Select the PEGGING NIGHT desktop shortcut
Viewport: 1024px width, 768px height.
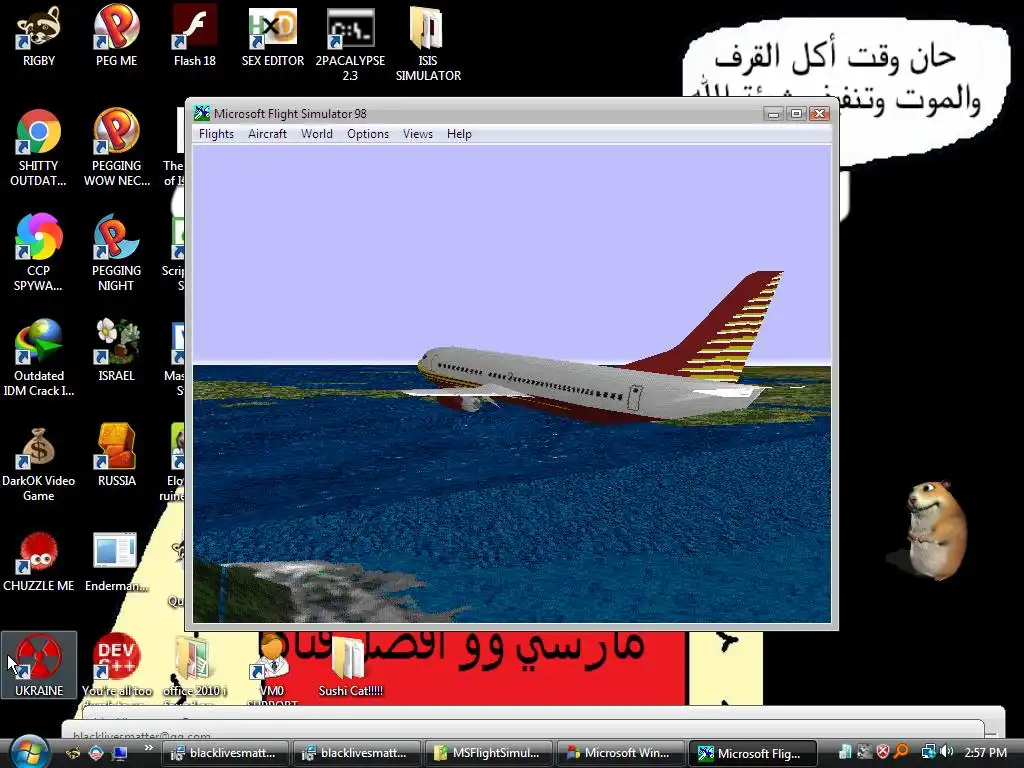(116, 253)
